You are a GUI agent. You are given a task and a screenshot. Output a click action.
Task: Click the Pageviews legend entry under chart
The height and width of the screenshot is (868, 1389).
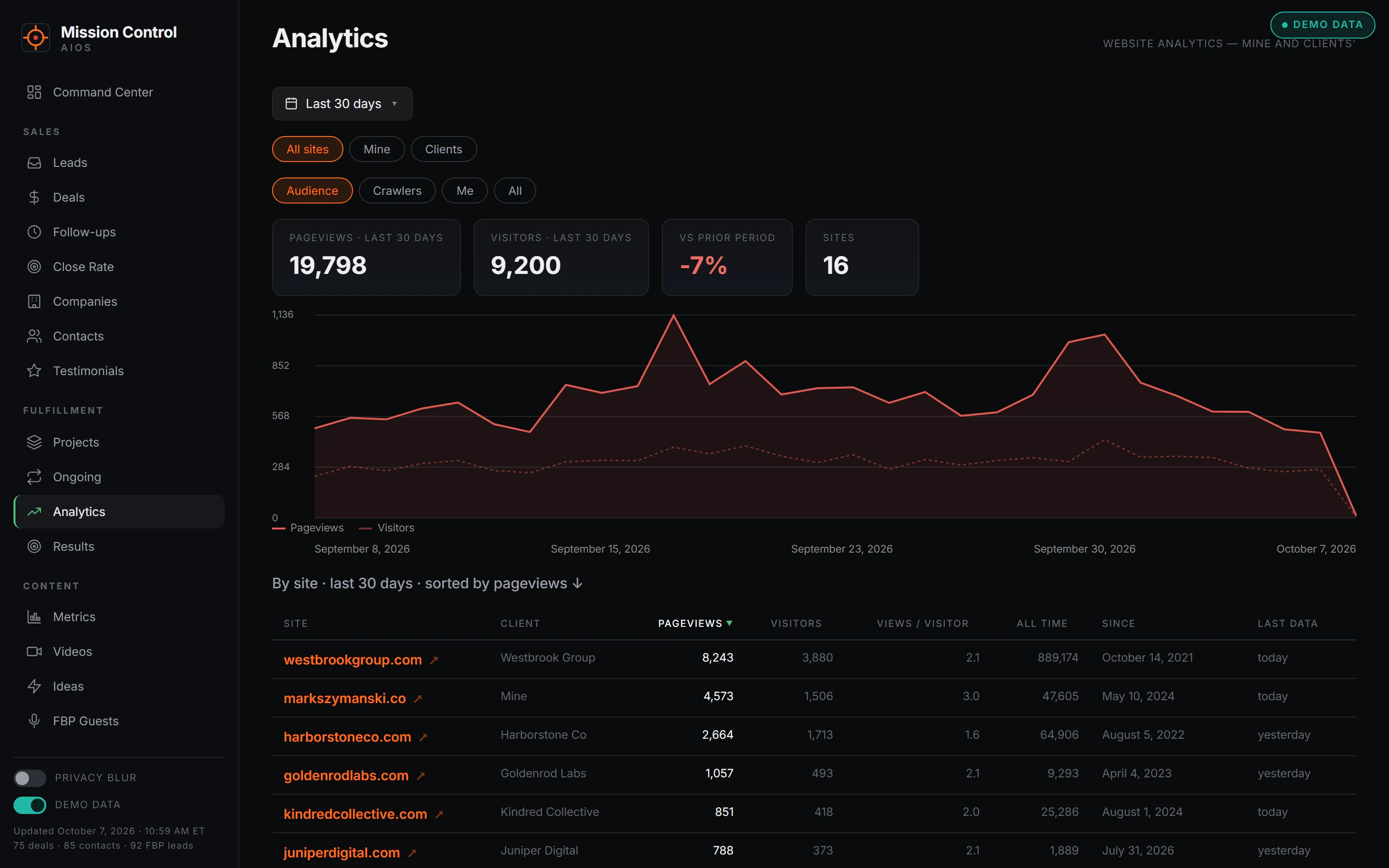308,528
